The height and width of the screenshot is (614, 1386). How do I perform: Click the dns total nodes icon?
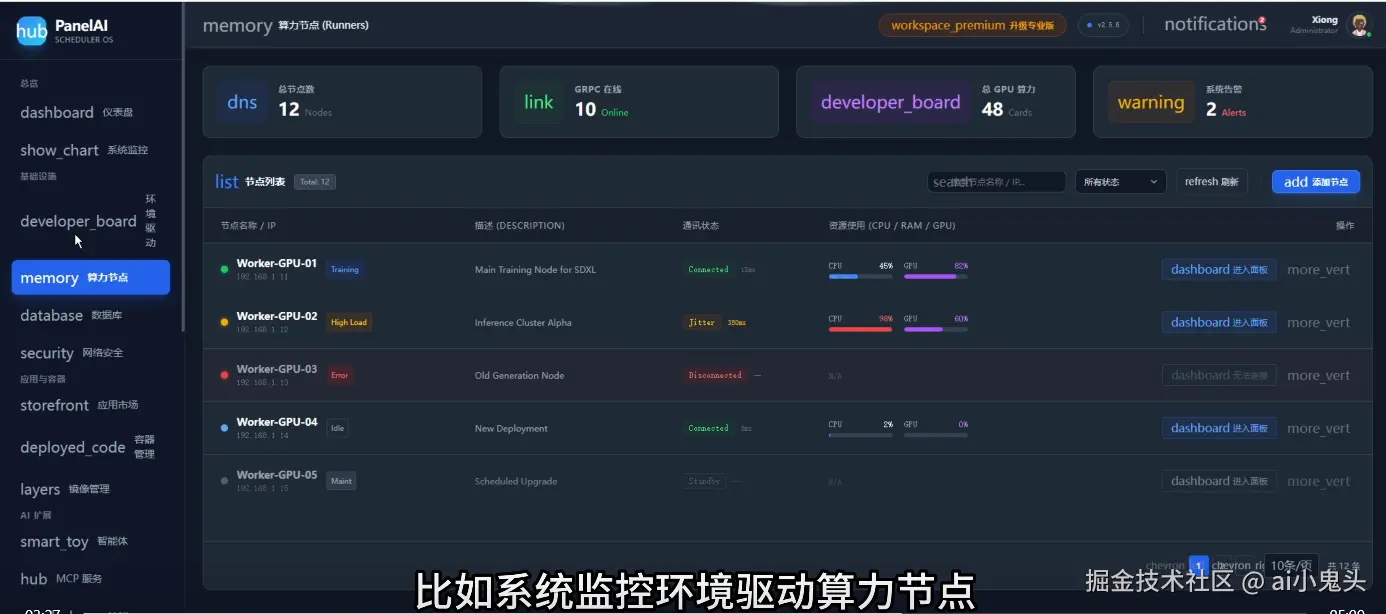point(242,102)
